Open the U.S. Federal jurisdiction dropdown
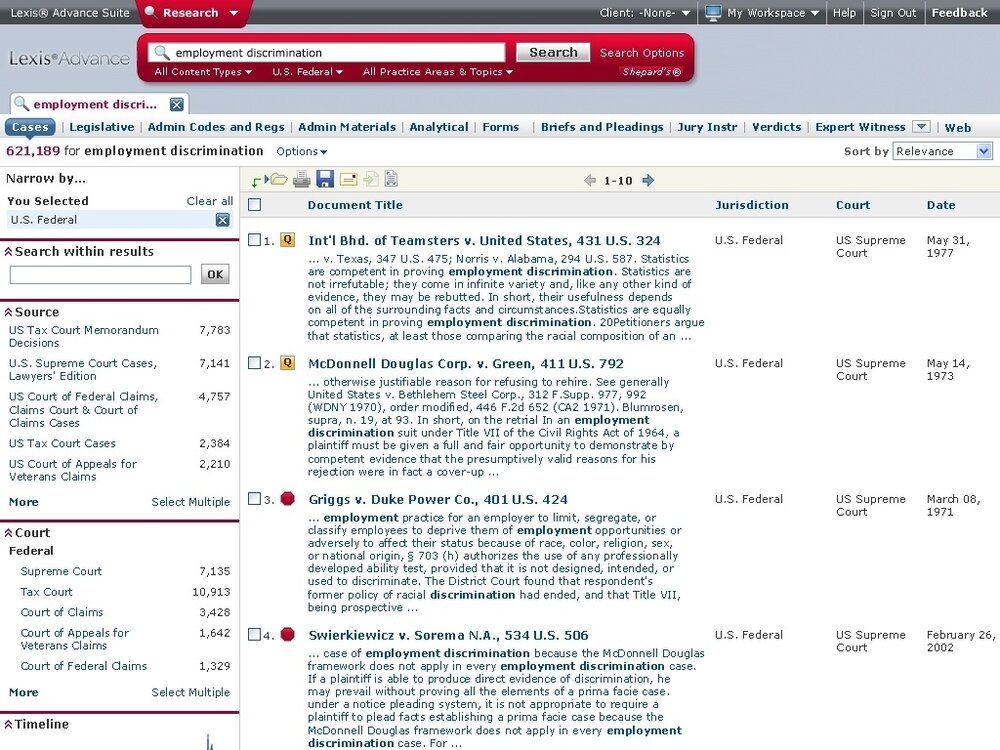Image resolution: width=1000 pixels, height=750 pixels. (307, 72)
